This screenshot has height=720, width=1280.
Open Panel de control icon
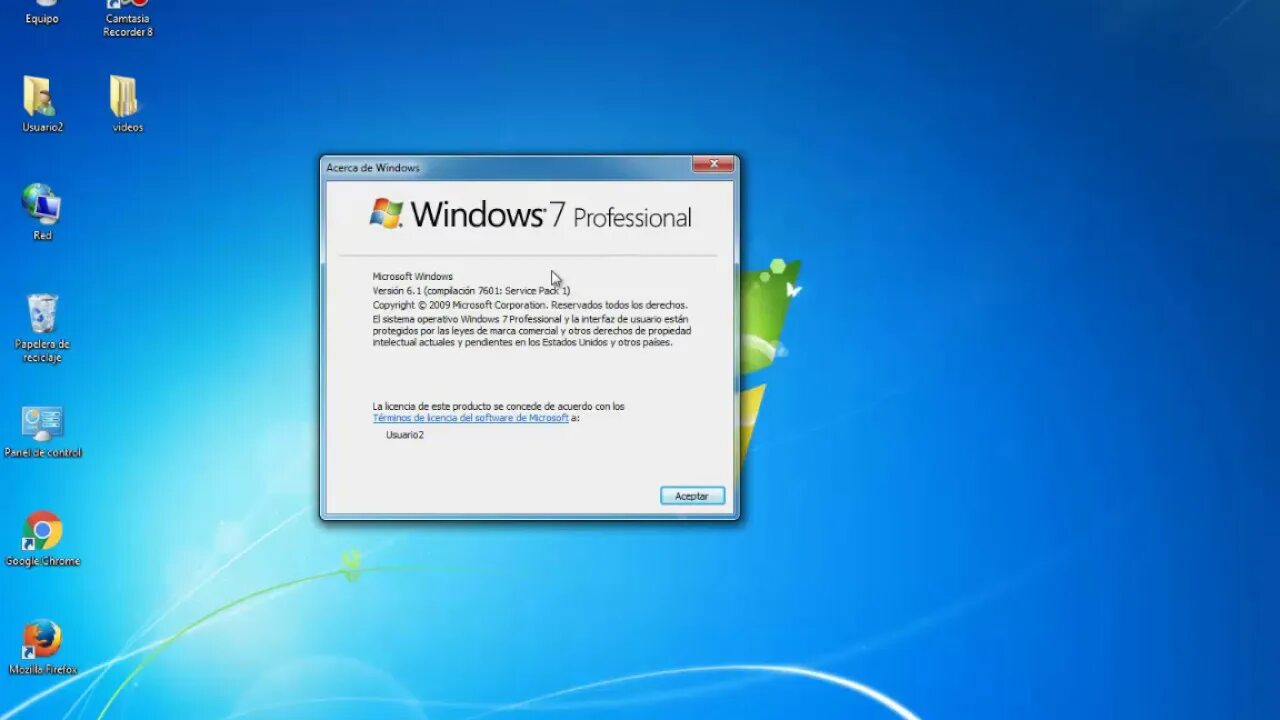tap(42, 432)
